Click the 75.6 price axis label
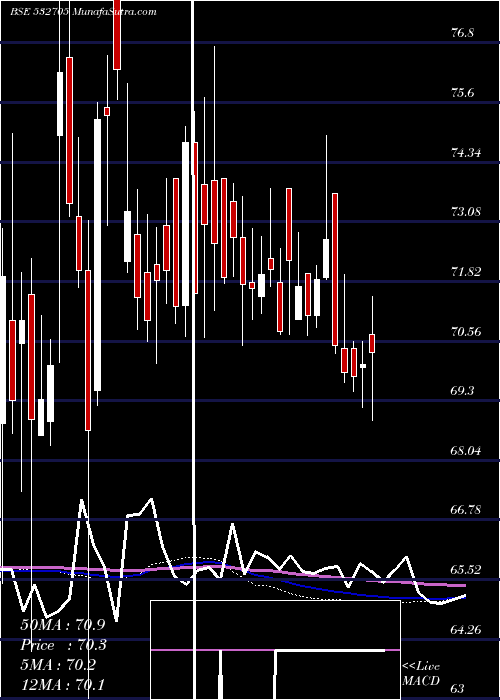The image size is (500, 700). pyautogui.click(x=462, y=93)
